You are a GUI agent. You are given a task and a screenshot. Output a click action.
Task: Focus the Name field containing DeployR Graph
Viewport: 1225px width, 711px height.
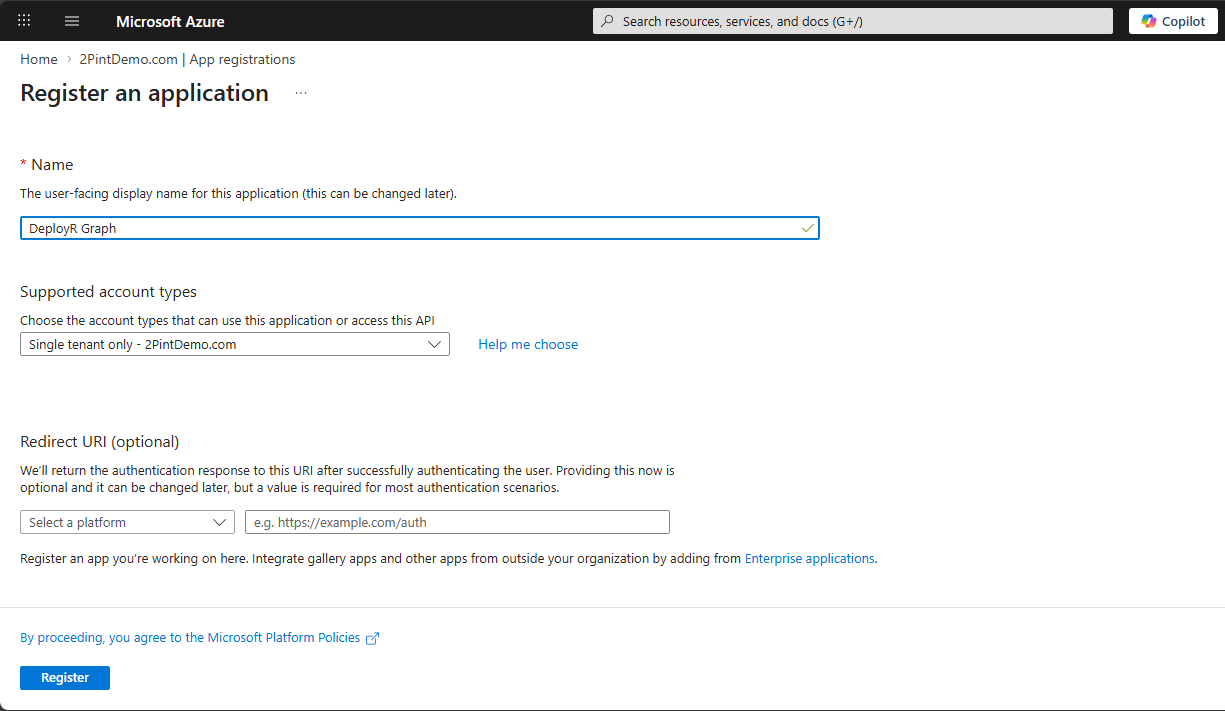410,228
